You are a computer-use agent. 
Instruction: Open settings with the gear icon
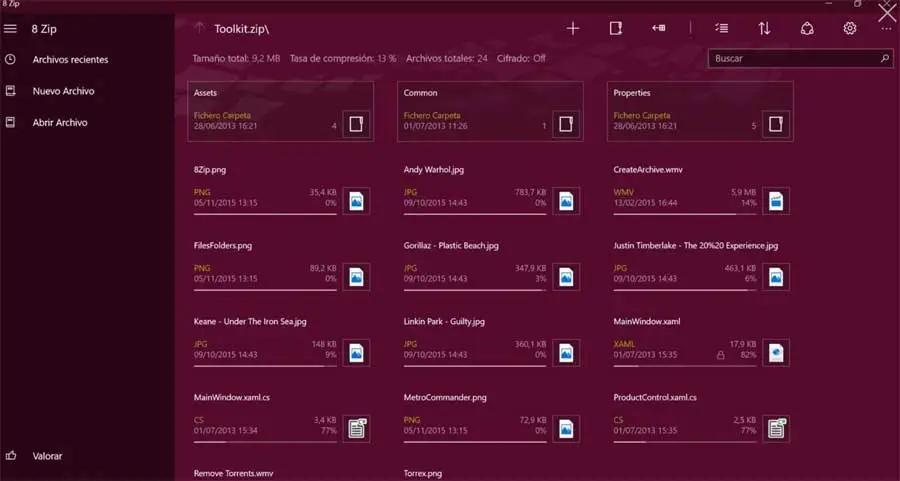(849, 28)
